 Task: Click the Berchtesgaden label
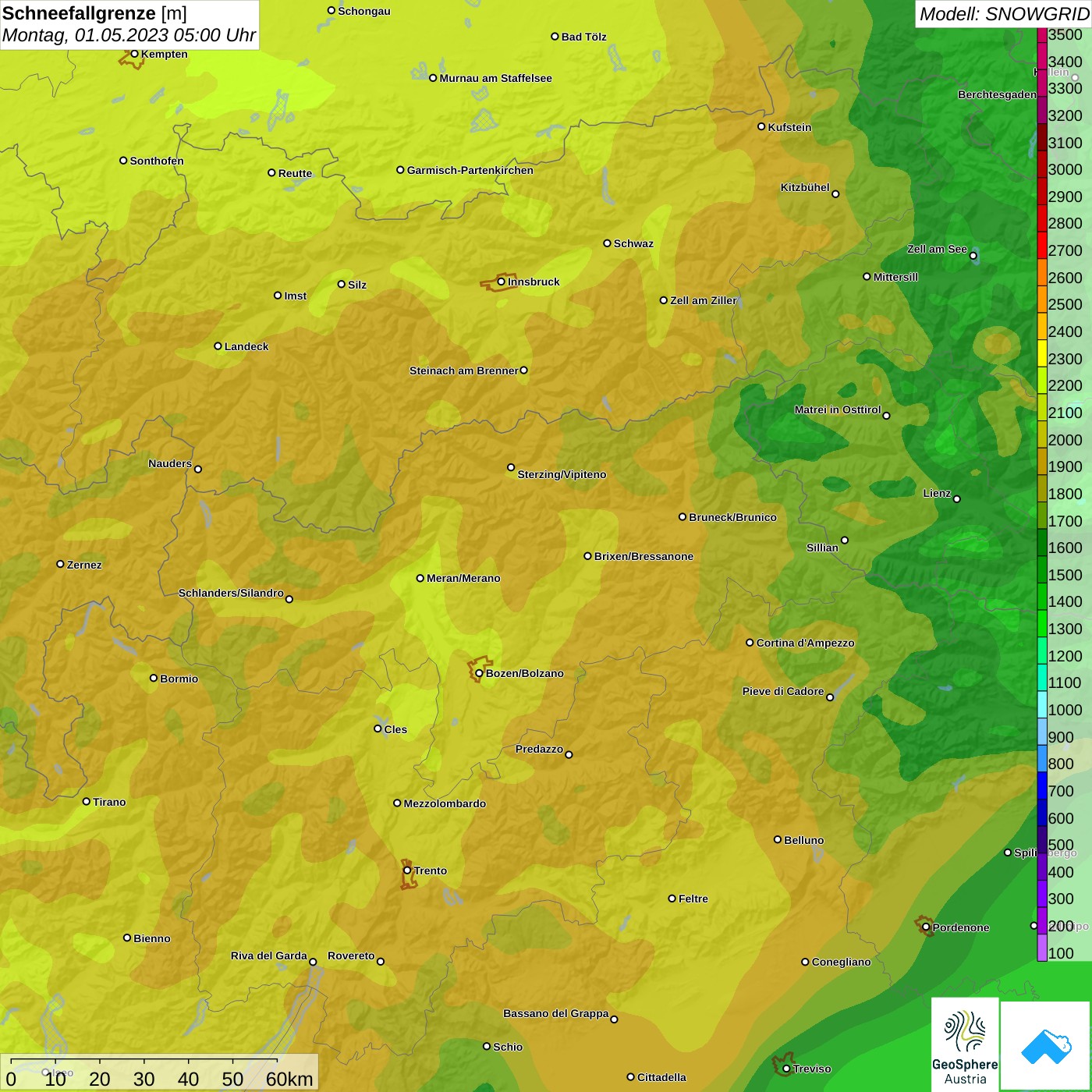point(998,94)
